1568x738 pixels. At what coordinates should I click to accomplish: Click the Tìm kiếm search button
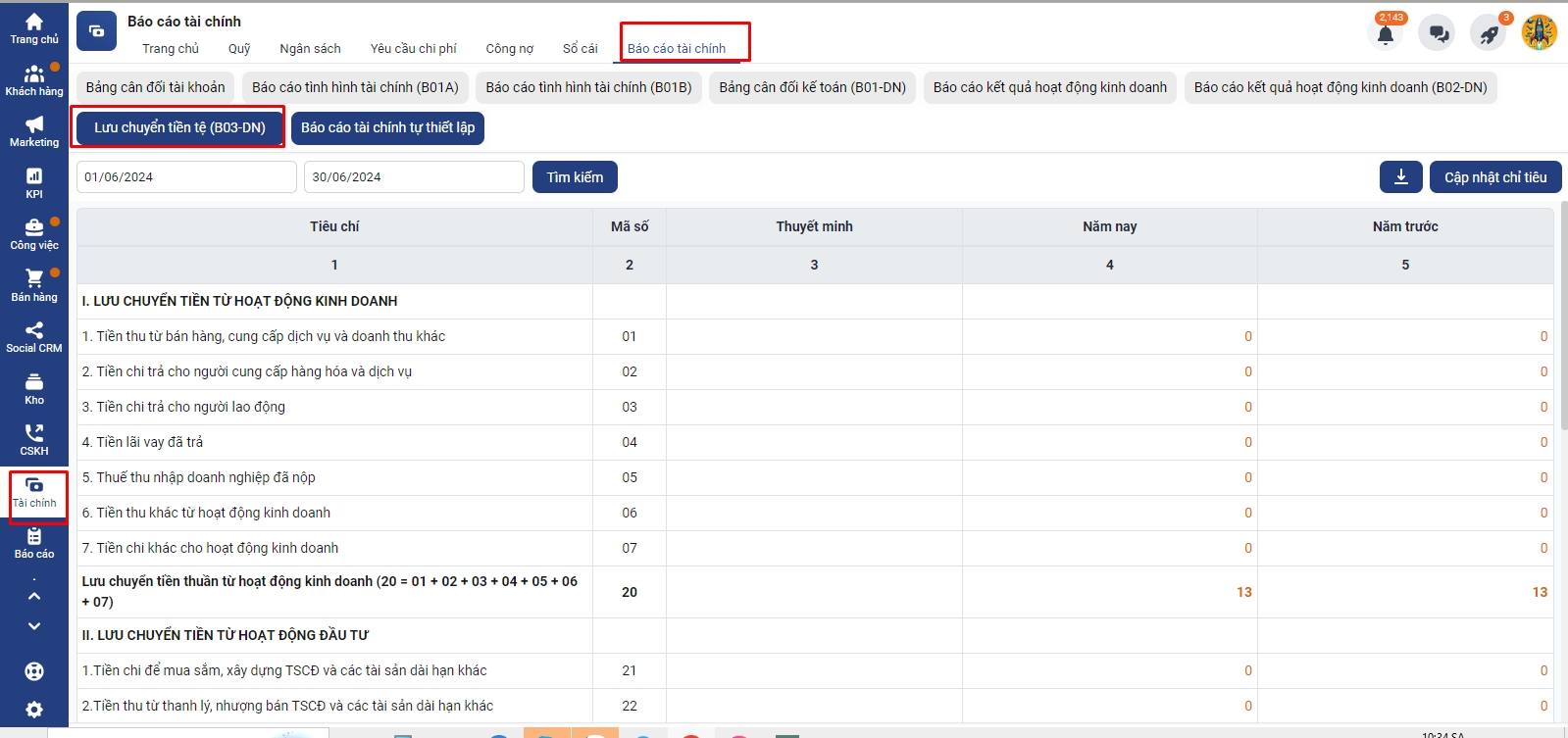point(575,177)
